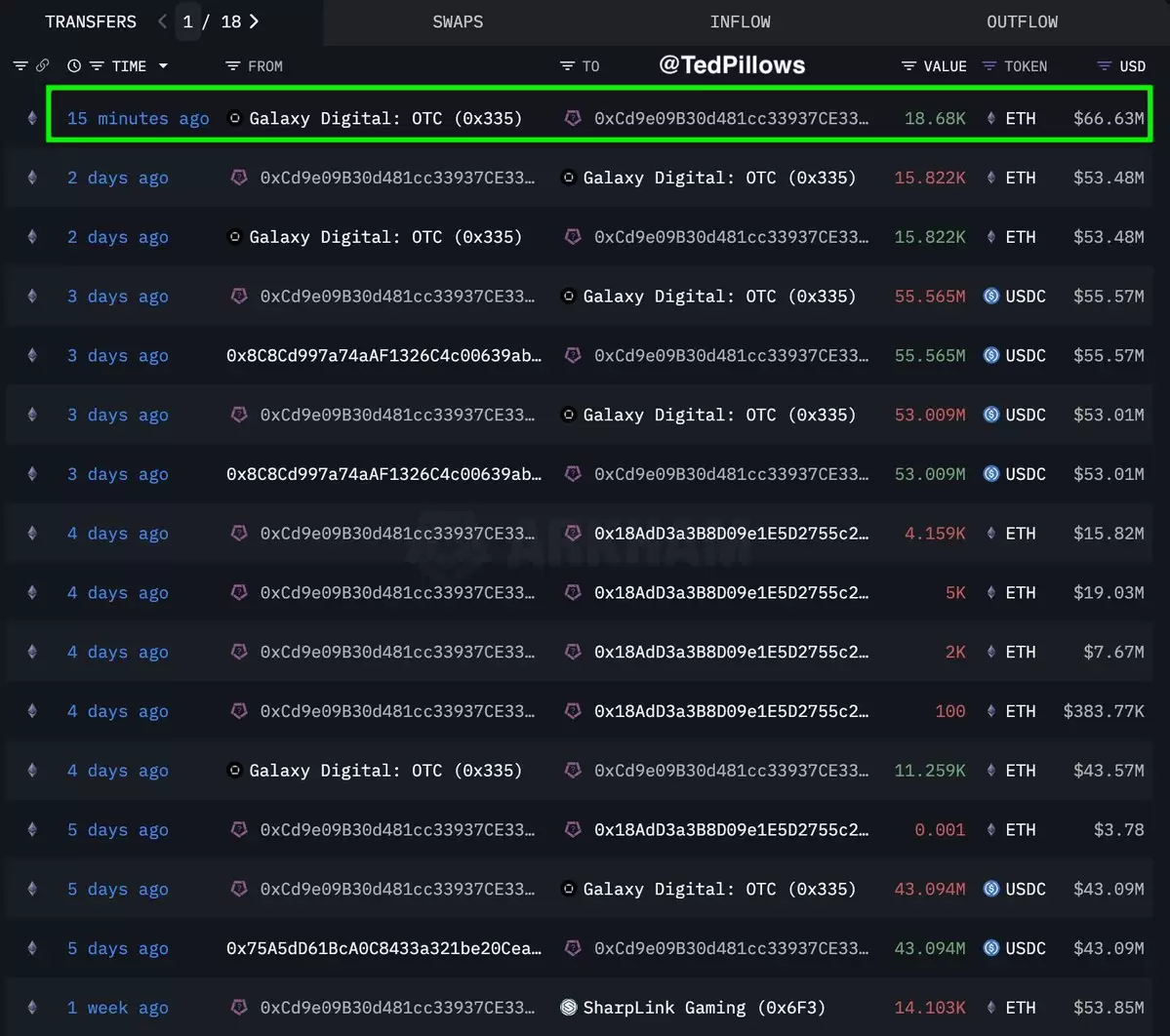The height and width of the screenshot is (1036, 1170).
Task: Expand the TIME sort dropdown arrow
Action: tap(163, 66)
